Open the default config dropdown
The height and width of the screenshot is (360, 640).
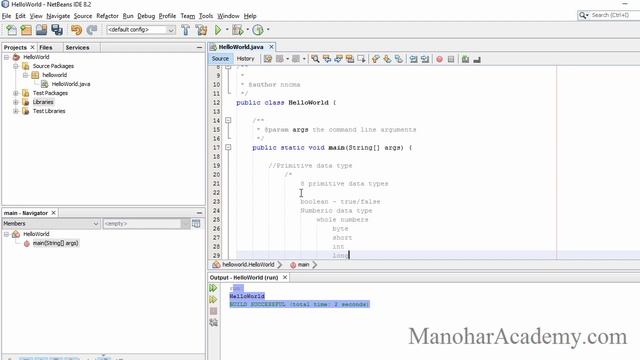[x=171, y=30]
